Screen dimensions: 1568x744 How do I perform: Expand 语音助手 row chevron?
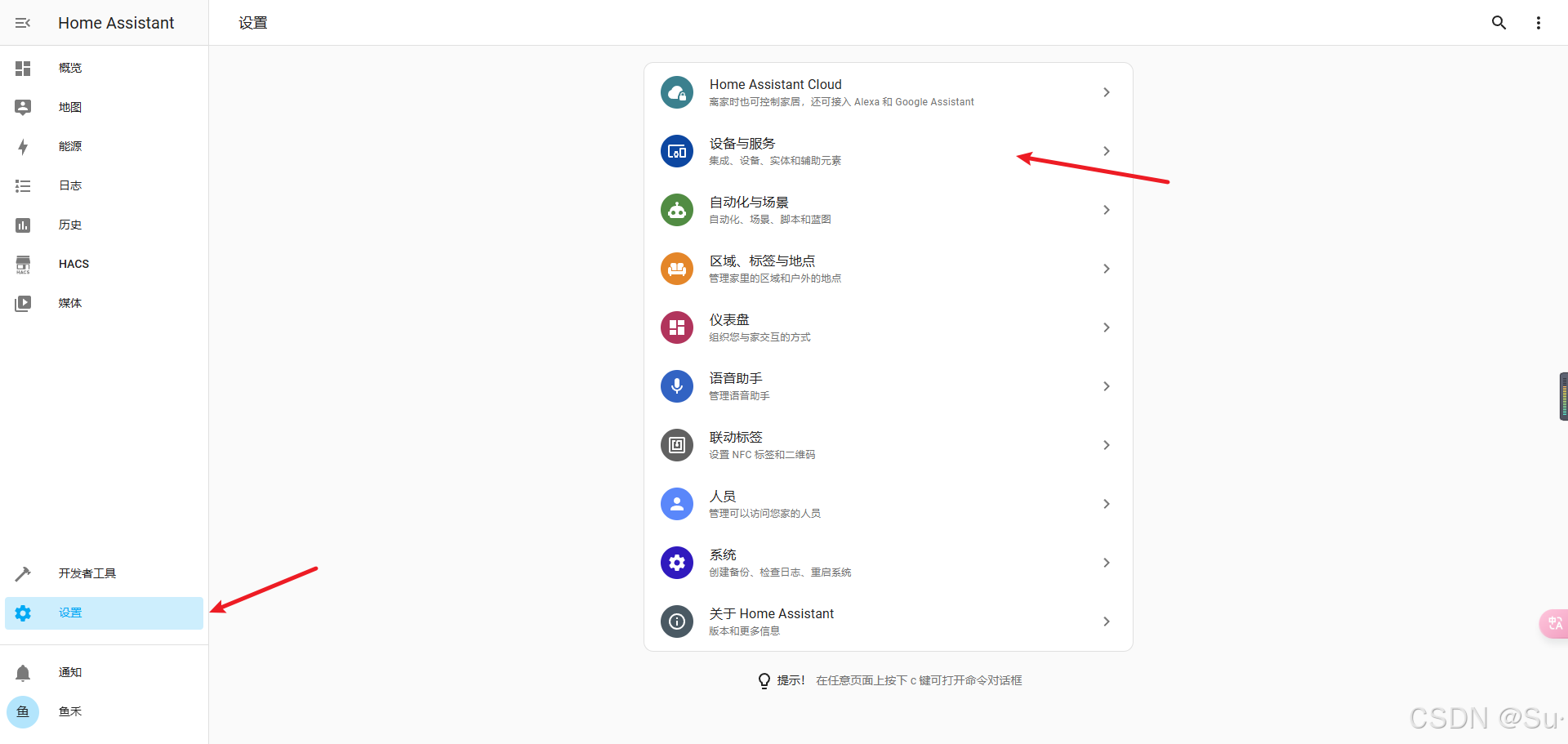click(1107, 386)
